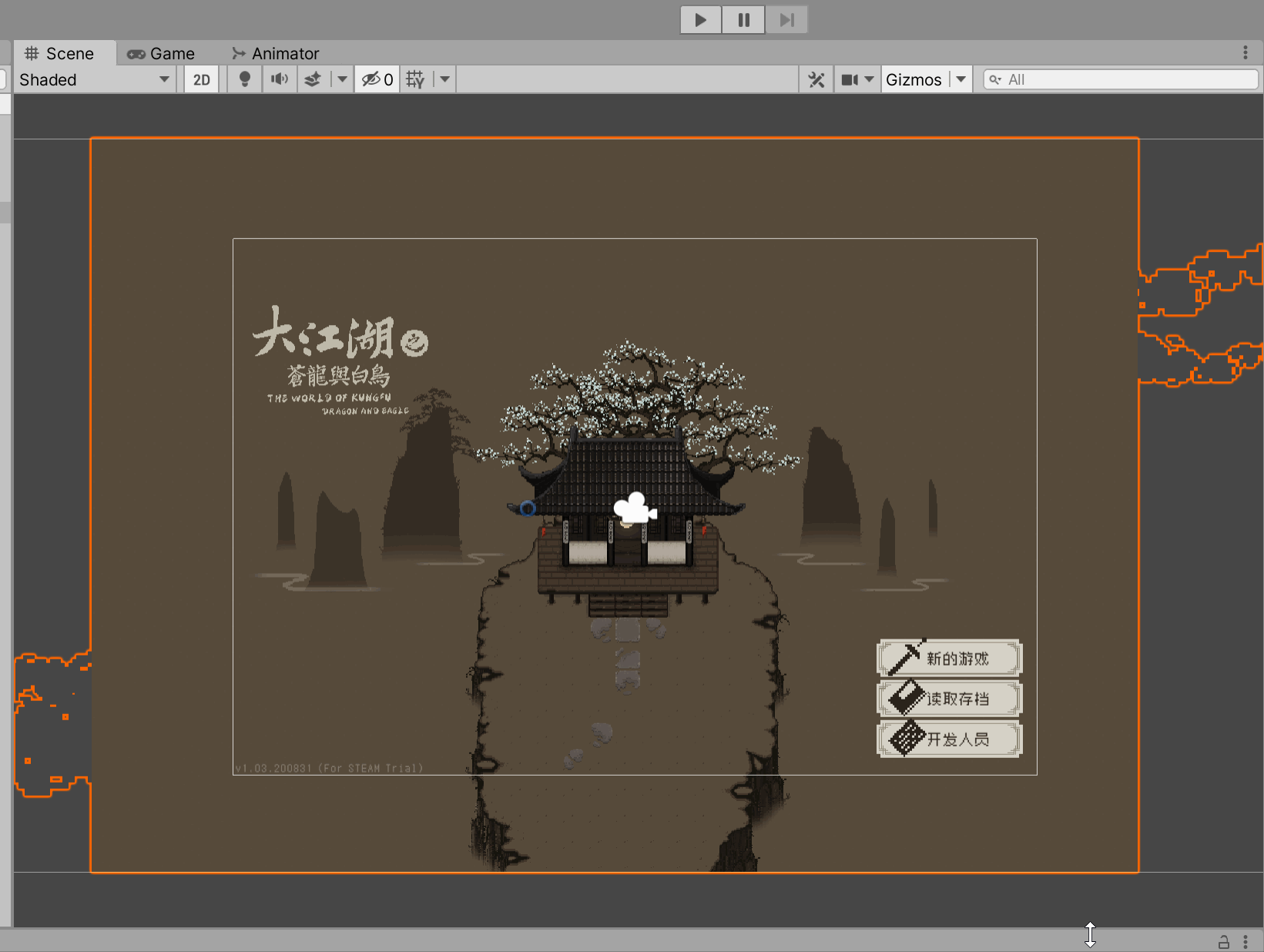Toggle scene audio speaker icon
The width and height of the screenshot is (1264, 952).
(x=280, y=79)
